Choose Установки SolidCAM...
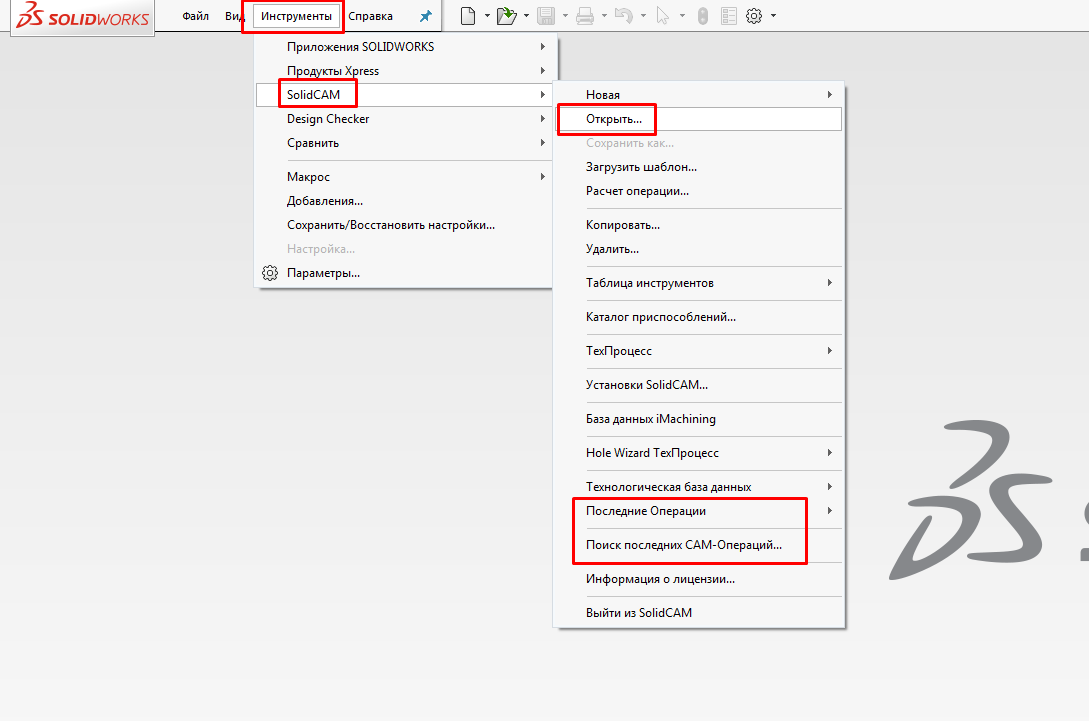The image size is (1089, 721). (699, 385)
